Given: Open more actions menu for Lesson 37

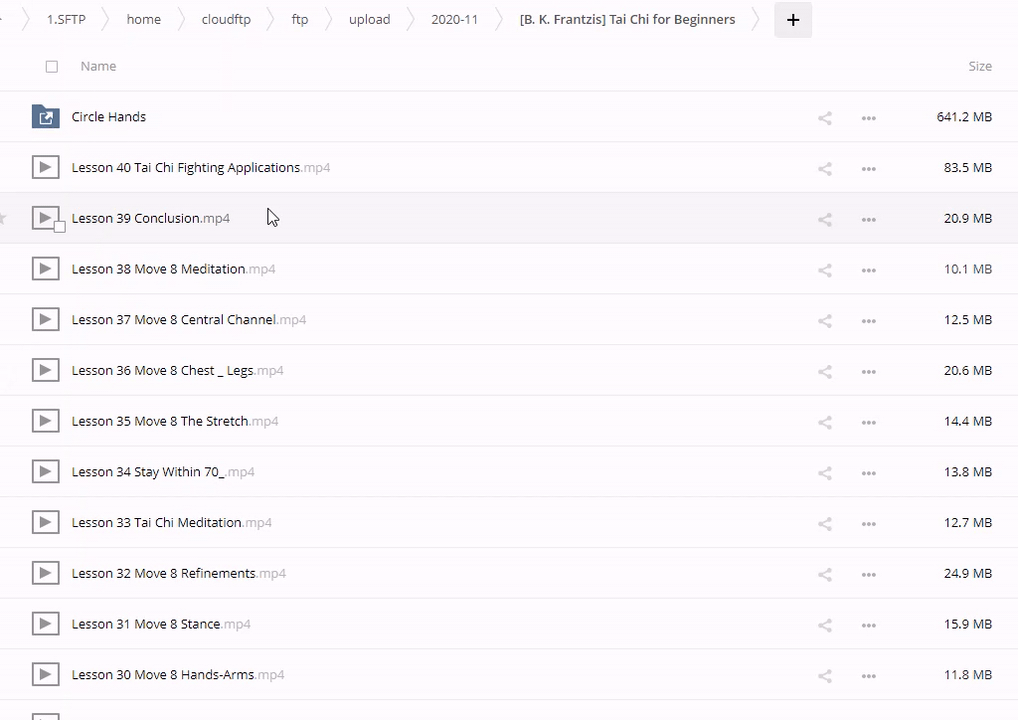Looking at the screenshot, I should [868, 321].
